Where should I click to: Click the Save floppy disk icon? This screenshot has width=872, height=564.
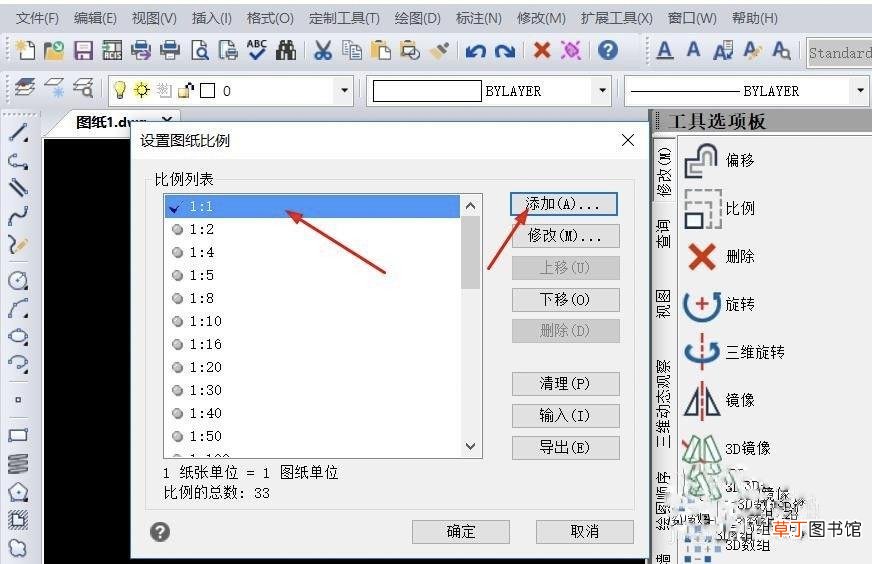point(83,51)
